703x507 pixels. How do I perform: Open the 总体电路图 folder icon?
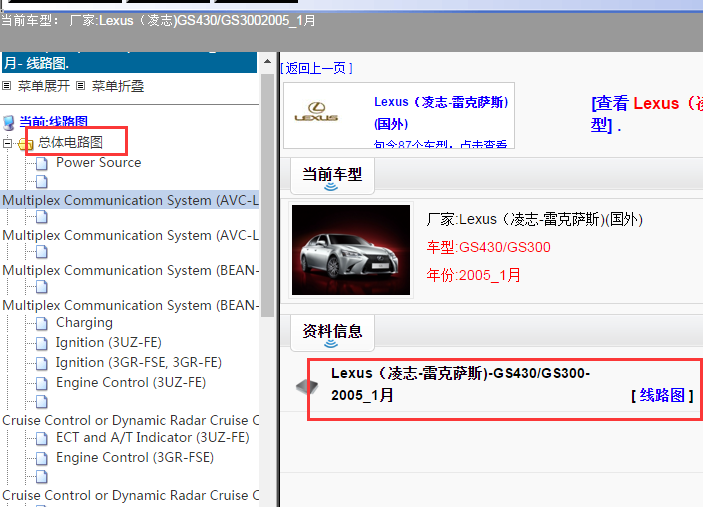[26, 143]
